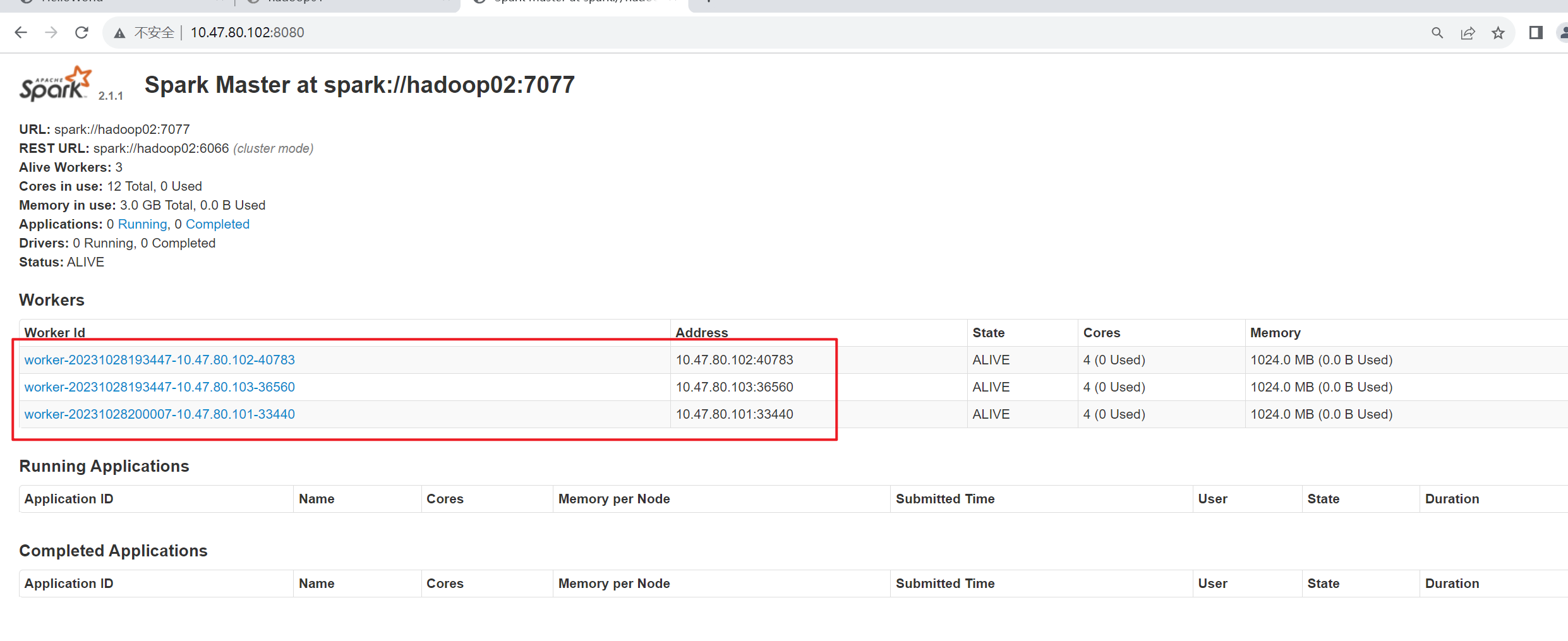Open the Completed applications link
This screenshot has width=1568, height=641.
[217, 224]
